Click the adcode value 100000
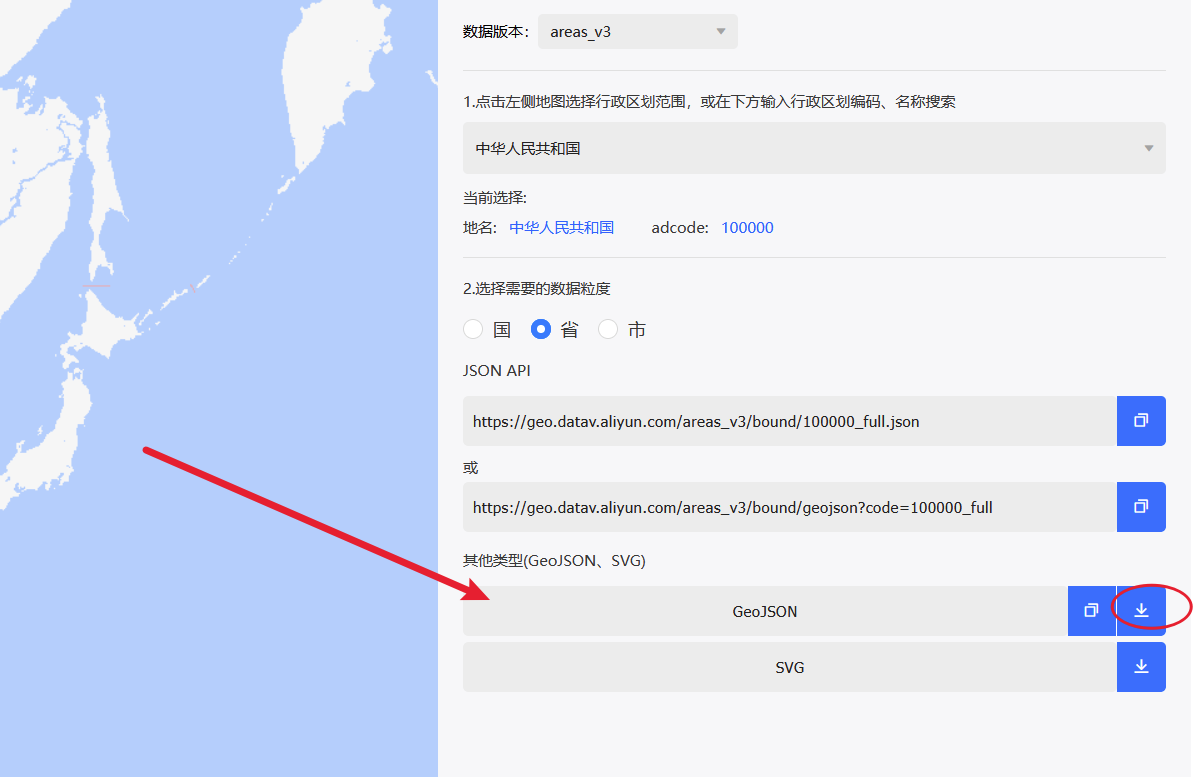The image size is (1203, 777). tap(747, 227)
